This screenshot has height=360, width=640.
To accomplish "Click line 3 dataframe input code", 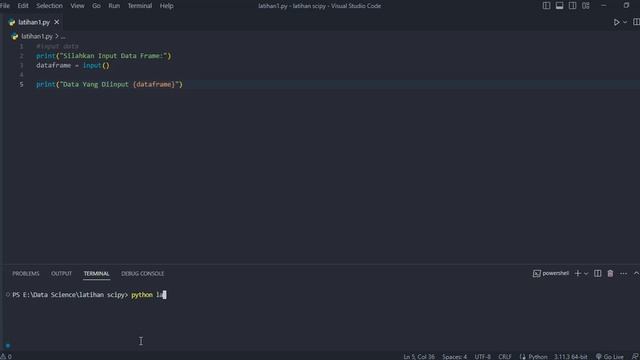I will [73, 65].
